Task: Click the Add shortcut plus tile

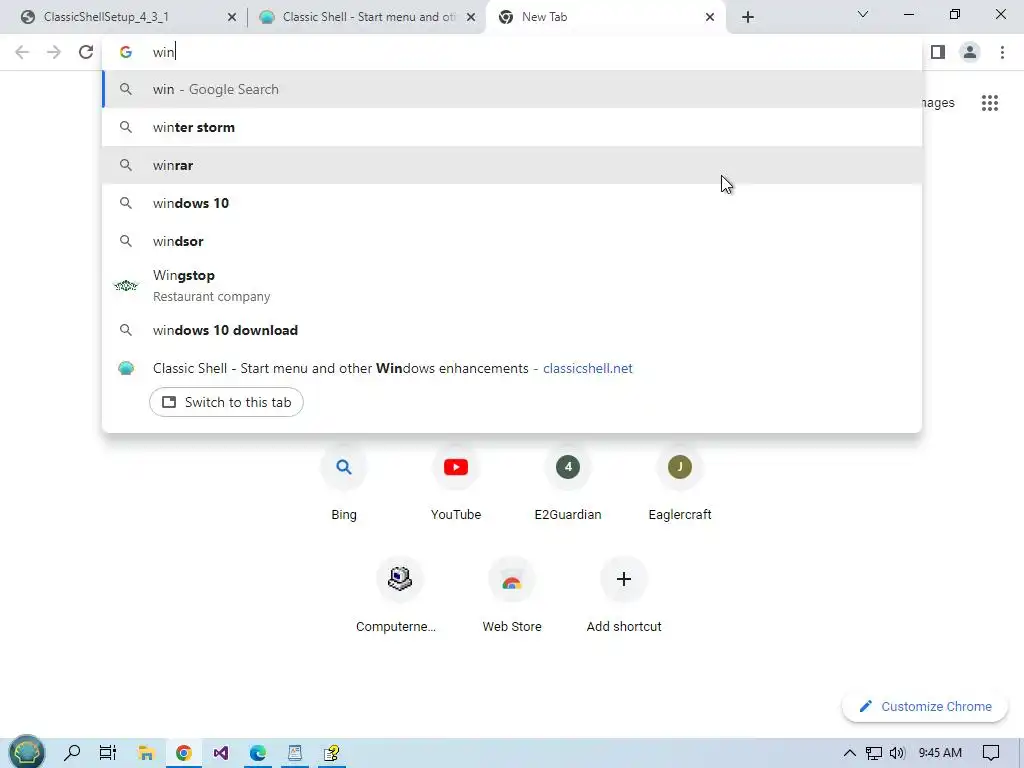Action: (624, 596)
